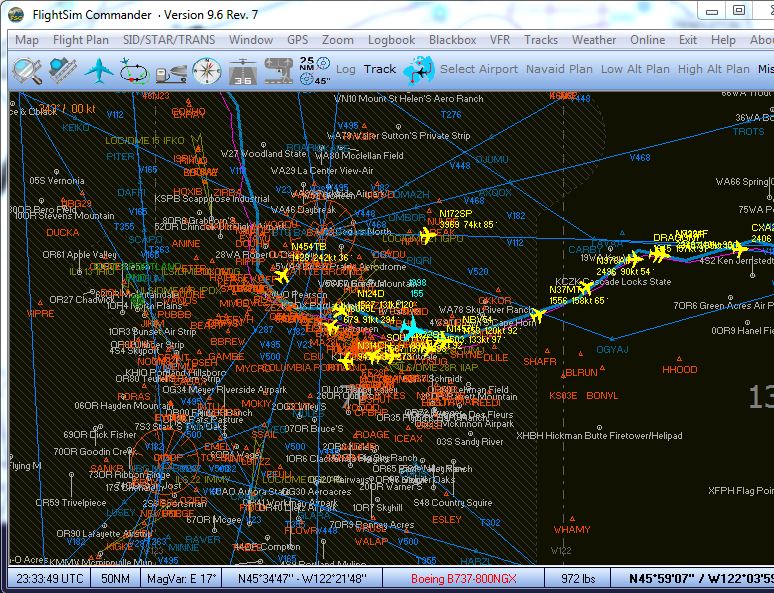Click the runway 36 approach icon

(x=243, y=72)
